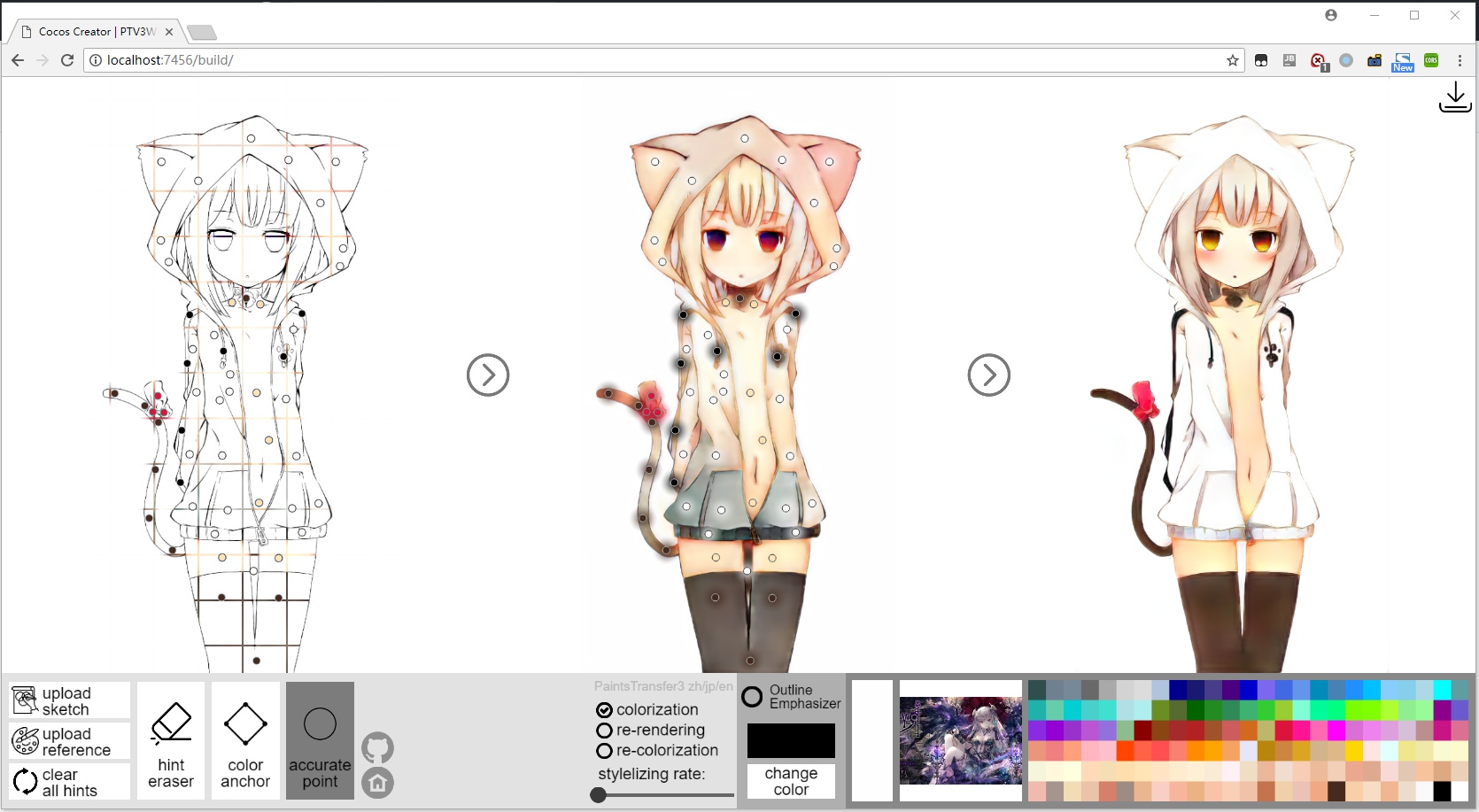Open the Chrome profile account icon

pyautogui.click(x=1331, y=15)
